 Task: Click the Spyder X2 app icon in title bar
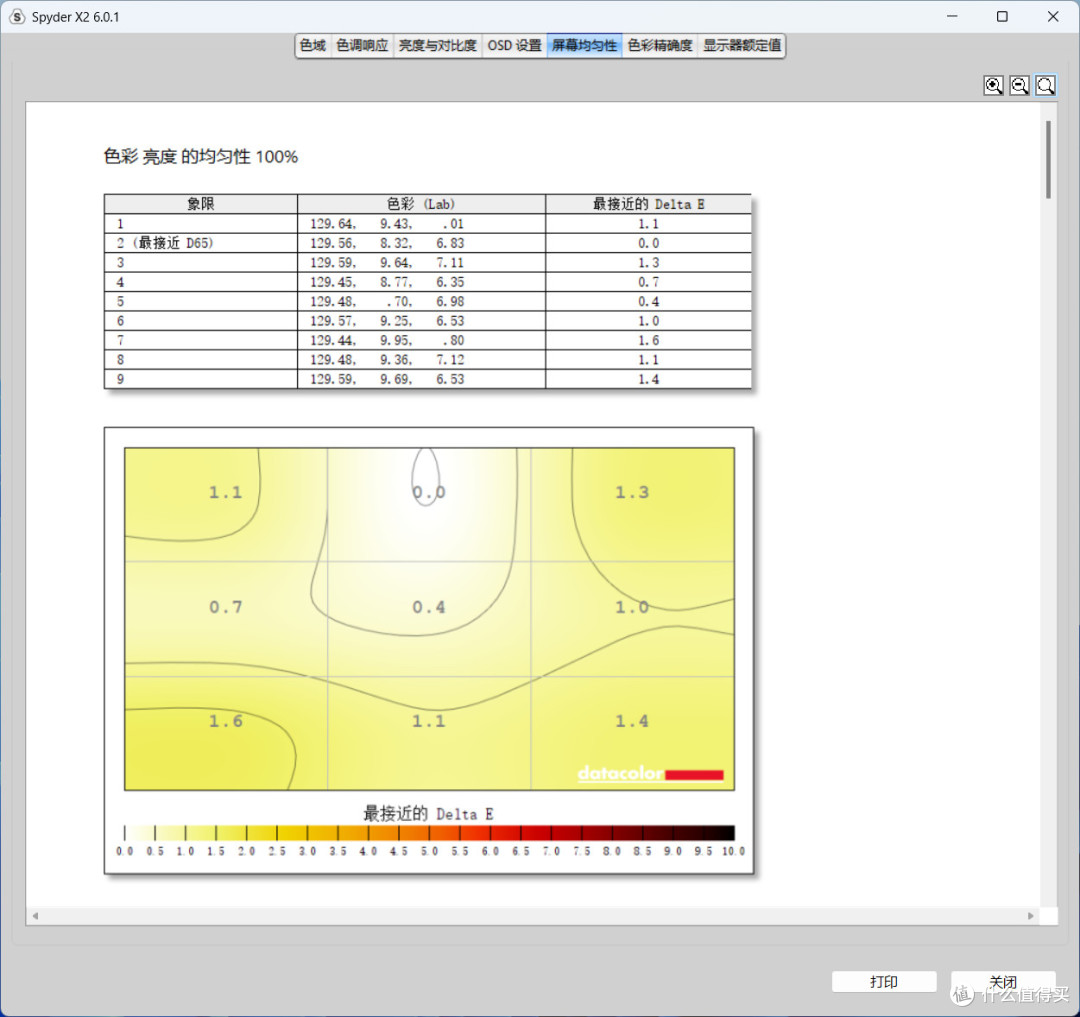point(17,17)
